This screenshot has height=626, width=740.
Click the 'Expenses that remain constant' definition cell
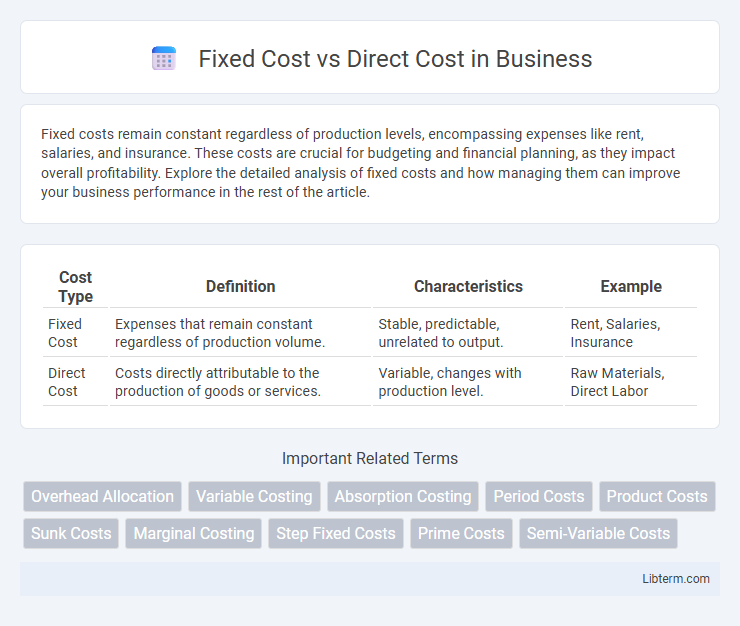point(240,333)
